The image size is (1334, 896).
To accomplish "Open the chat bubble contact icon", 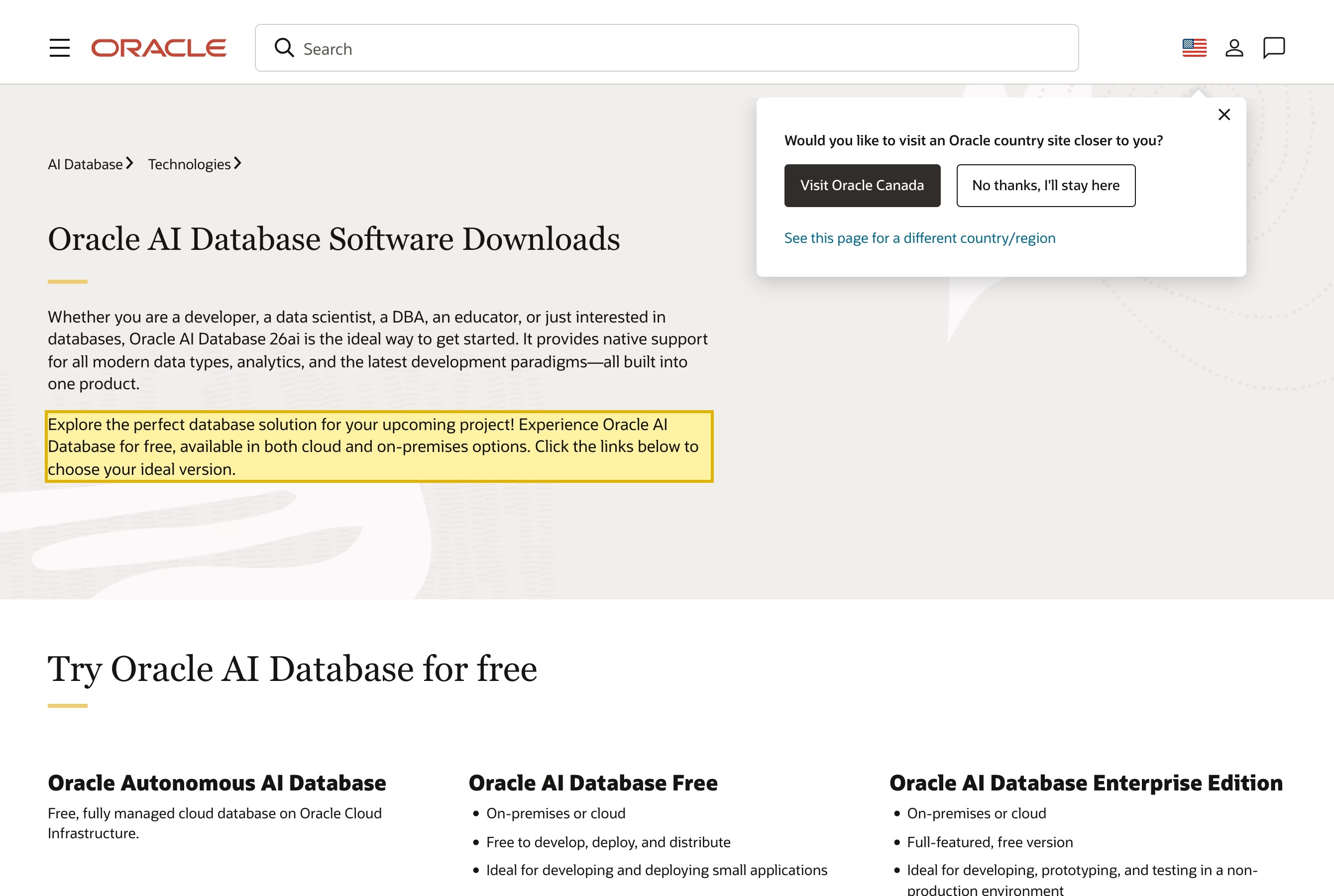I will click(1273, 48).
